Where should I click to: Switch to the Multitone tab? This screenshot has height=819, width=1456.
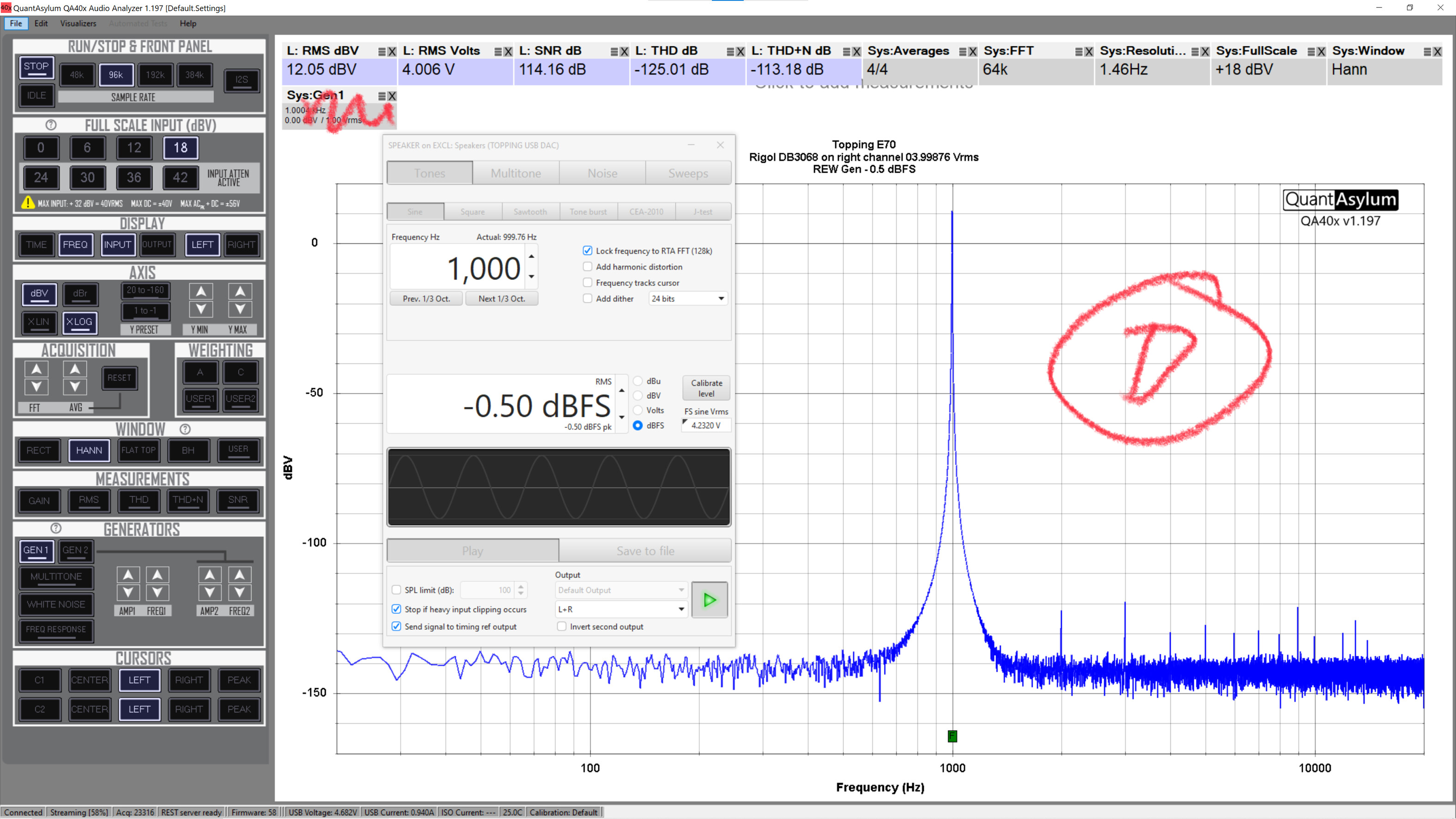[516, 173]
